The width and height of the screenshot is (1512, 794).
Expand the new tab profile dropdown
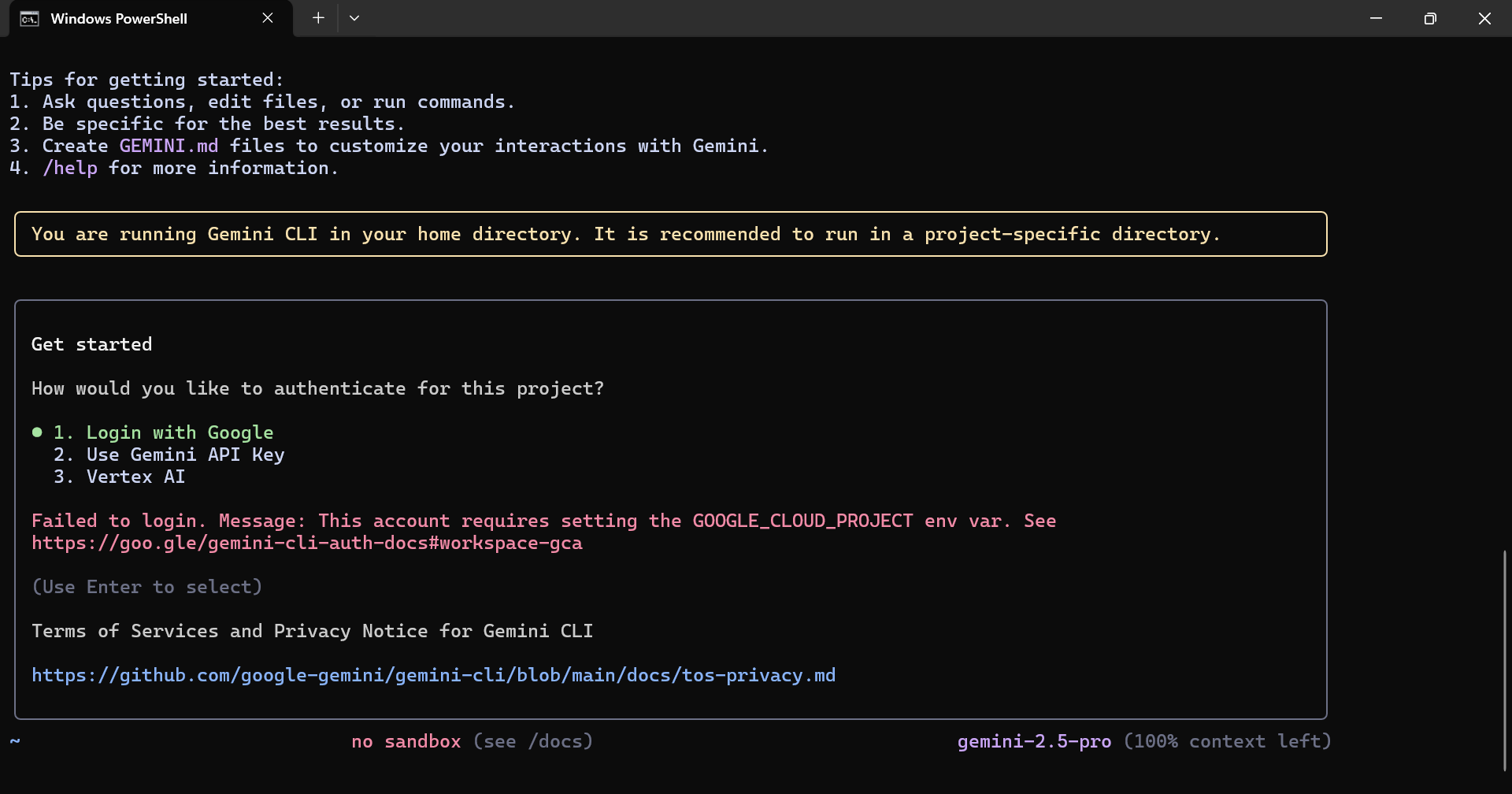coord(354,18)
